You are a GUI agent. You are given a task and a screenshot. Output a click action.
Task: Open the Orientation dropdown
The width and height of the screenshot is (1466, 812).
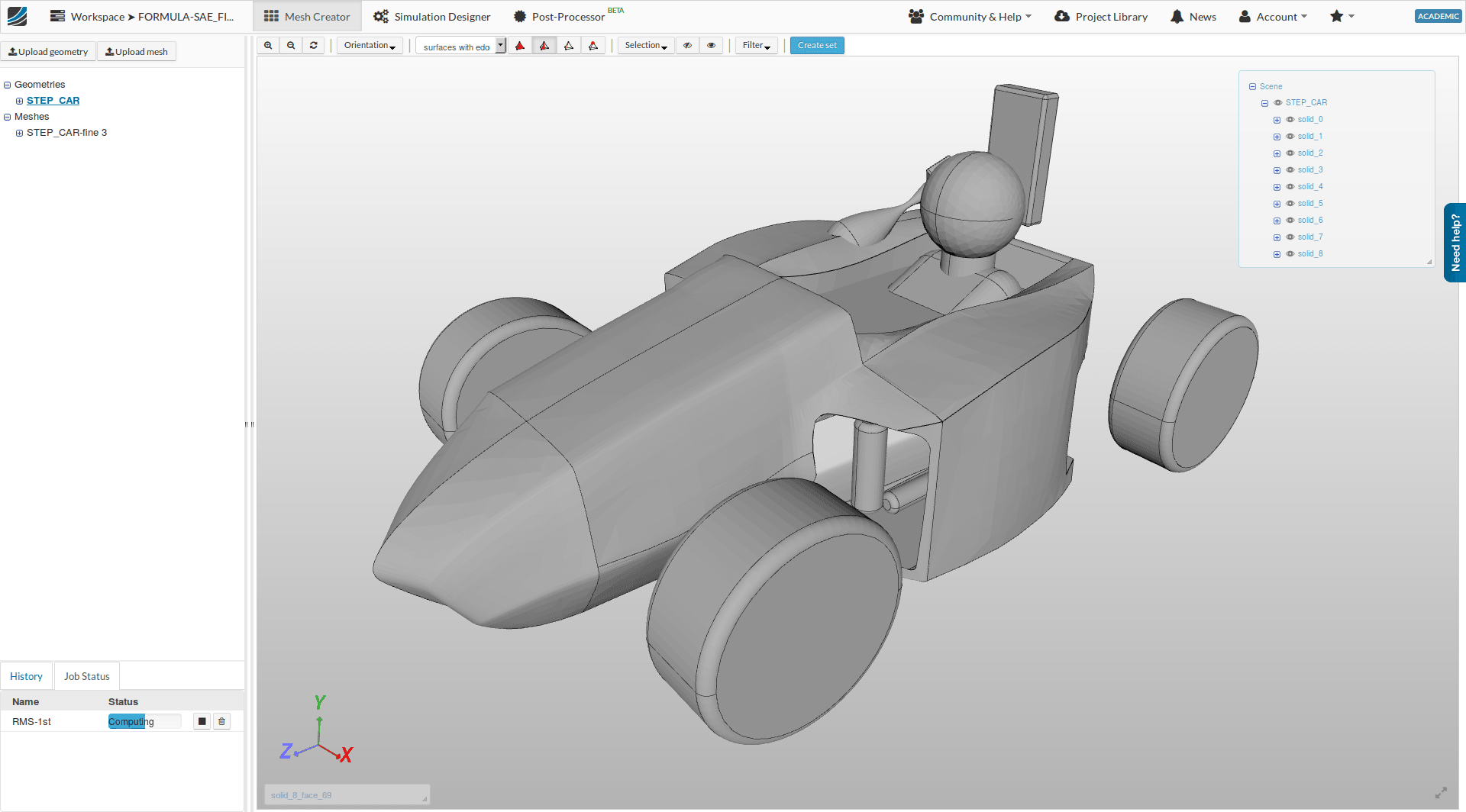[370, 46]
